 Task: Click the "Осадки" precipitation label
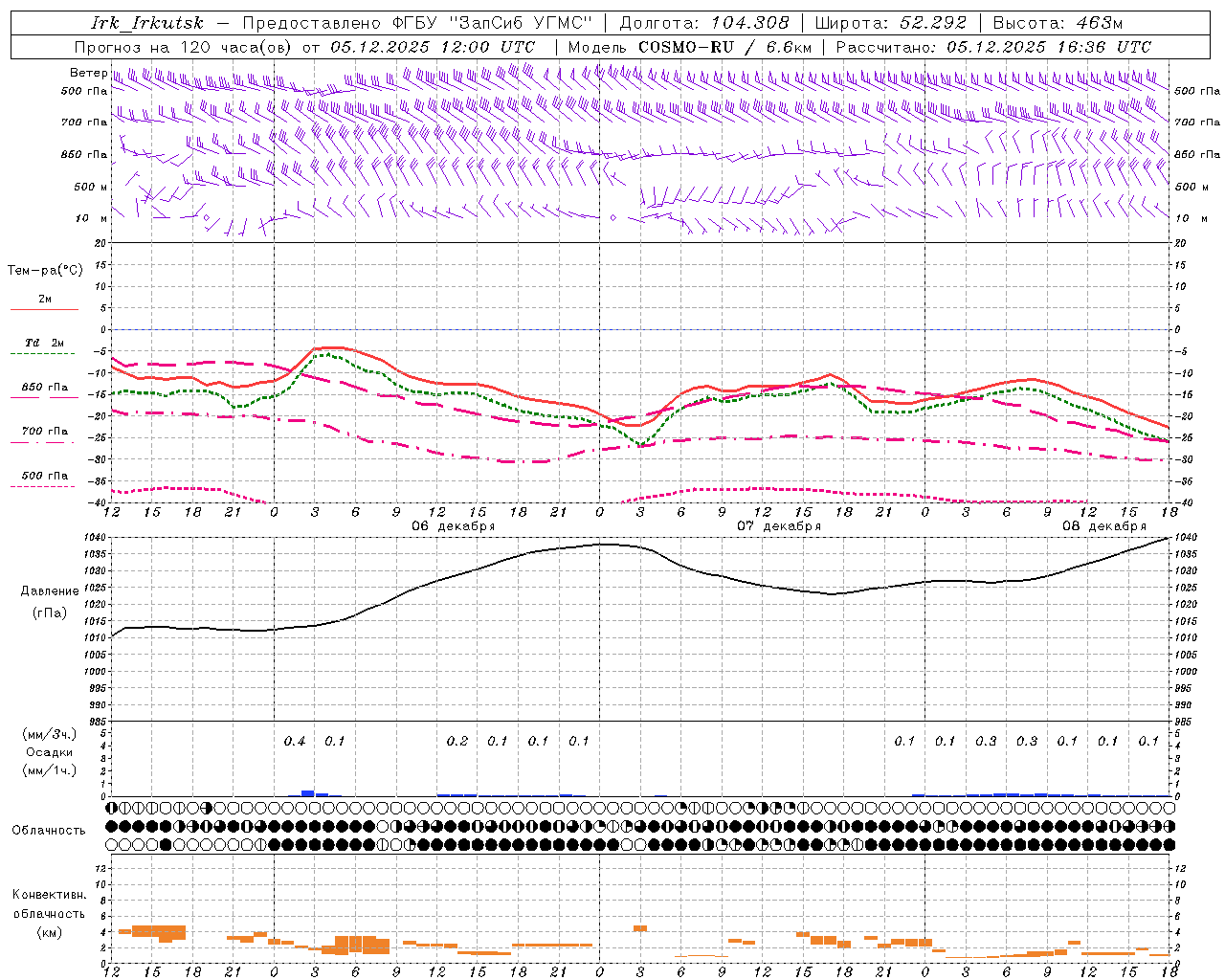point(50,752)
